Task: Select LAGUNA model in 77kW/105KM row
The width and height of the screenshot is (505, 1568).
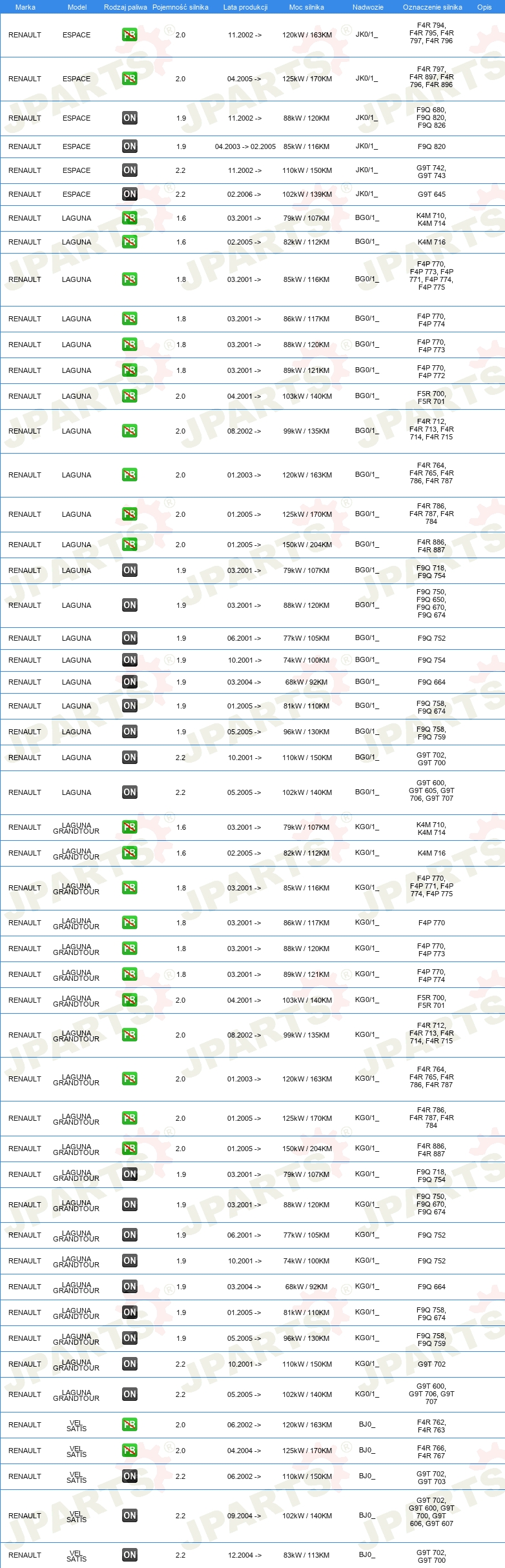Action: coord(76,638)
